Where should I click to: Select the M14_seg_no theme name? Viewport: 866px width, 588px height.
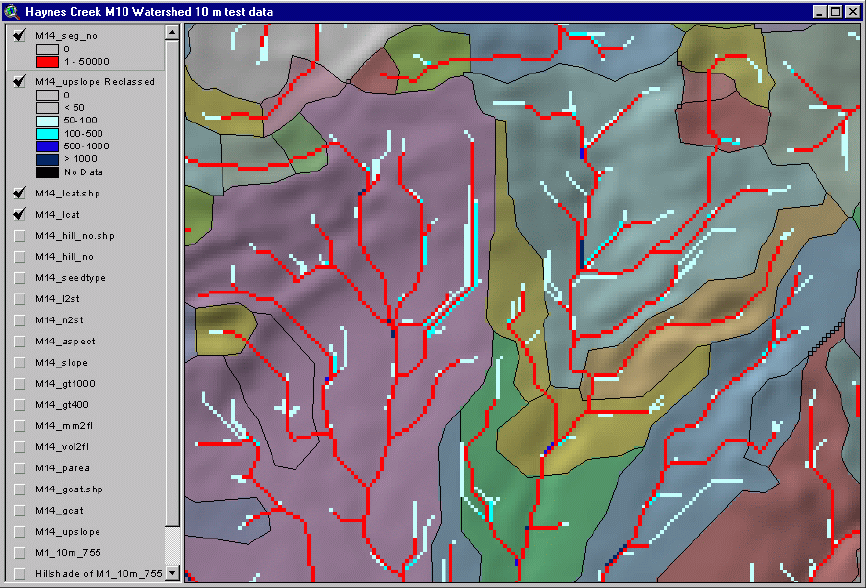(x=66, y=36)
